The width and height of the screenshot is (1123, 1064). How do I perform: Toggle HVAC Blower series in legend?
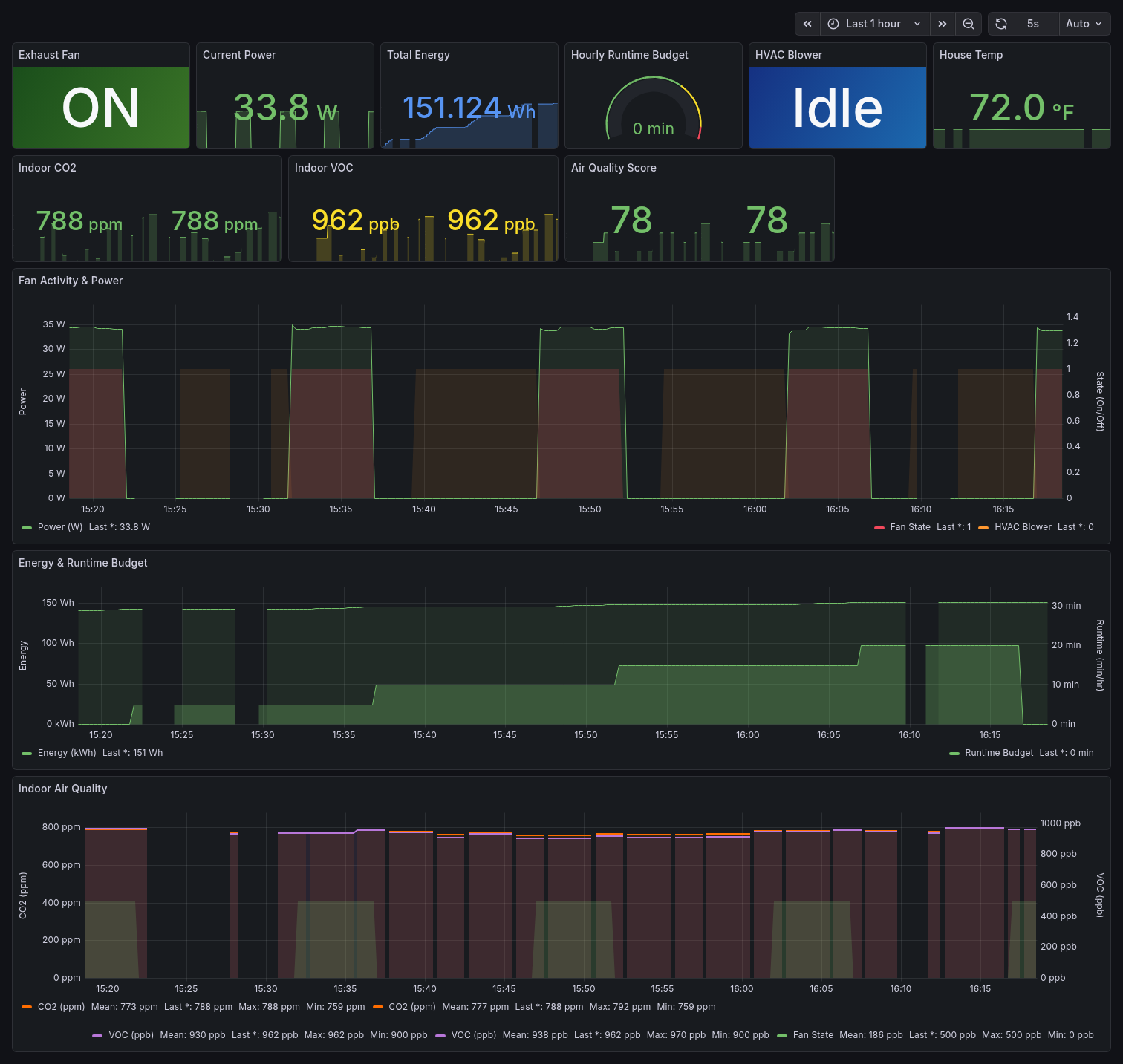pos(1023,527)
